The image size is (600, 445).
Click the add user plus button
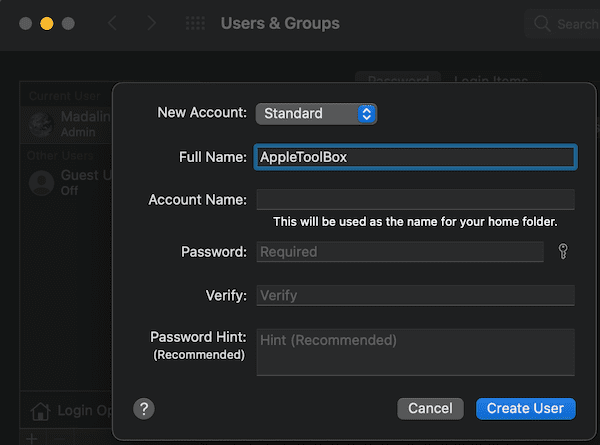click(30, 439)
